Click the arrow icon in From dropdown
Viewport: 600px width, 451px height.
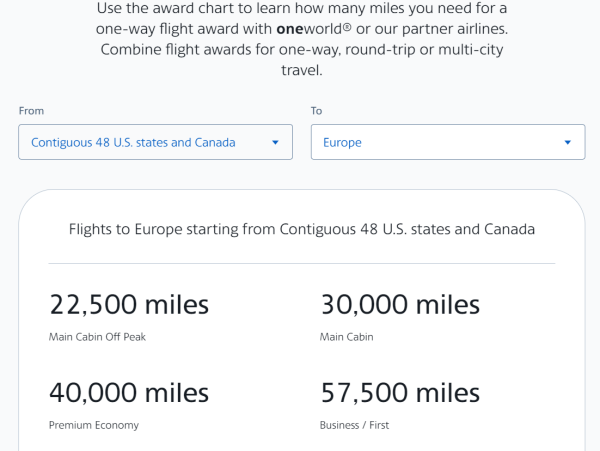[x=275, y=142]
